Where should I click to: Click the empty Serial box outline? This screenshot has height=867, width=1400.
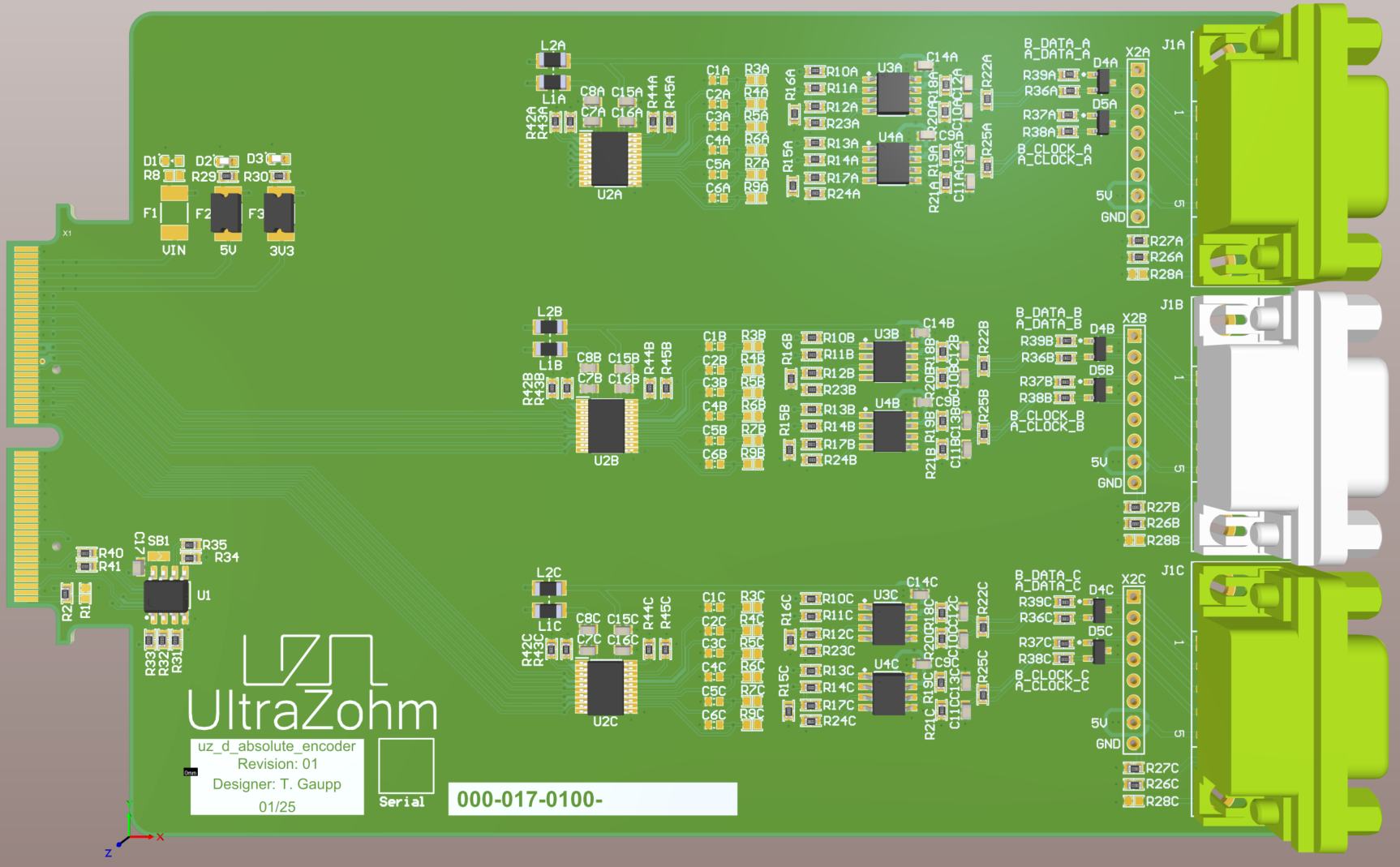pos(406,766)
